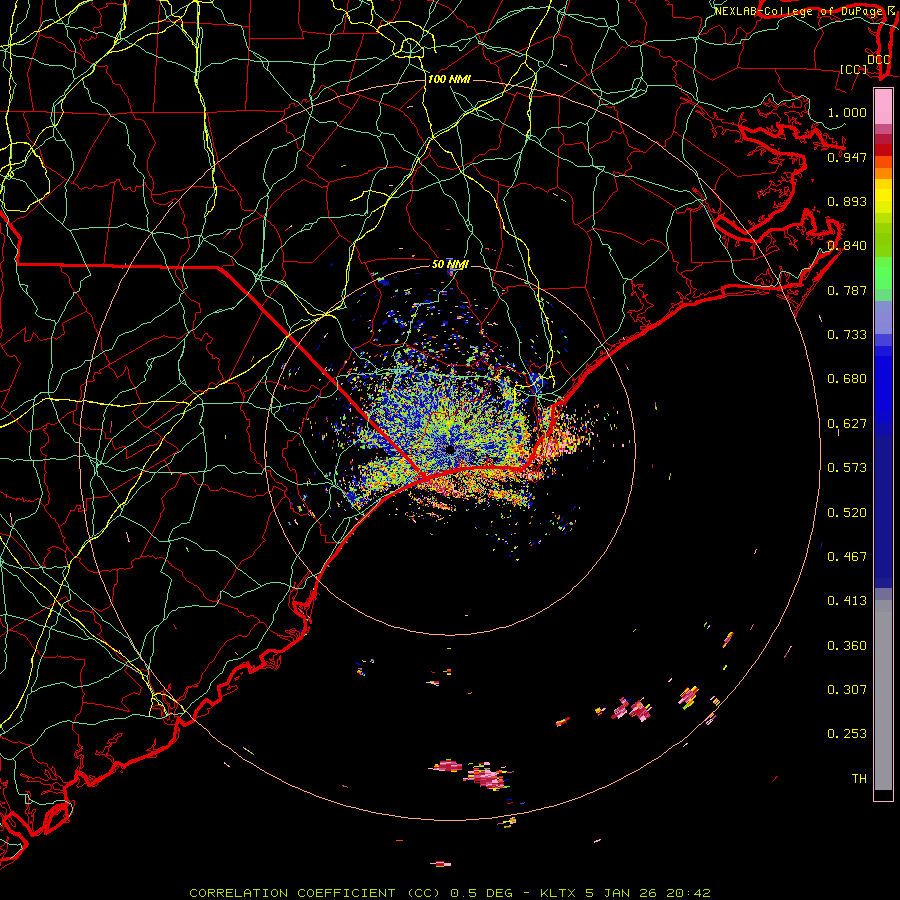This screenshot has width=900, height=900.
Task: Click the 0.573 scale value
Action: (847, 468)
